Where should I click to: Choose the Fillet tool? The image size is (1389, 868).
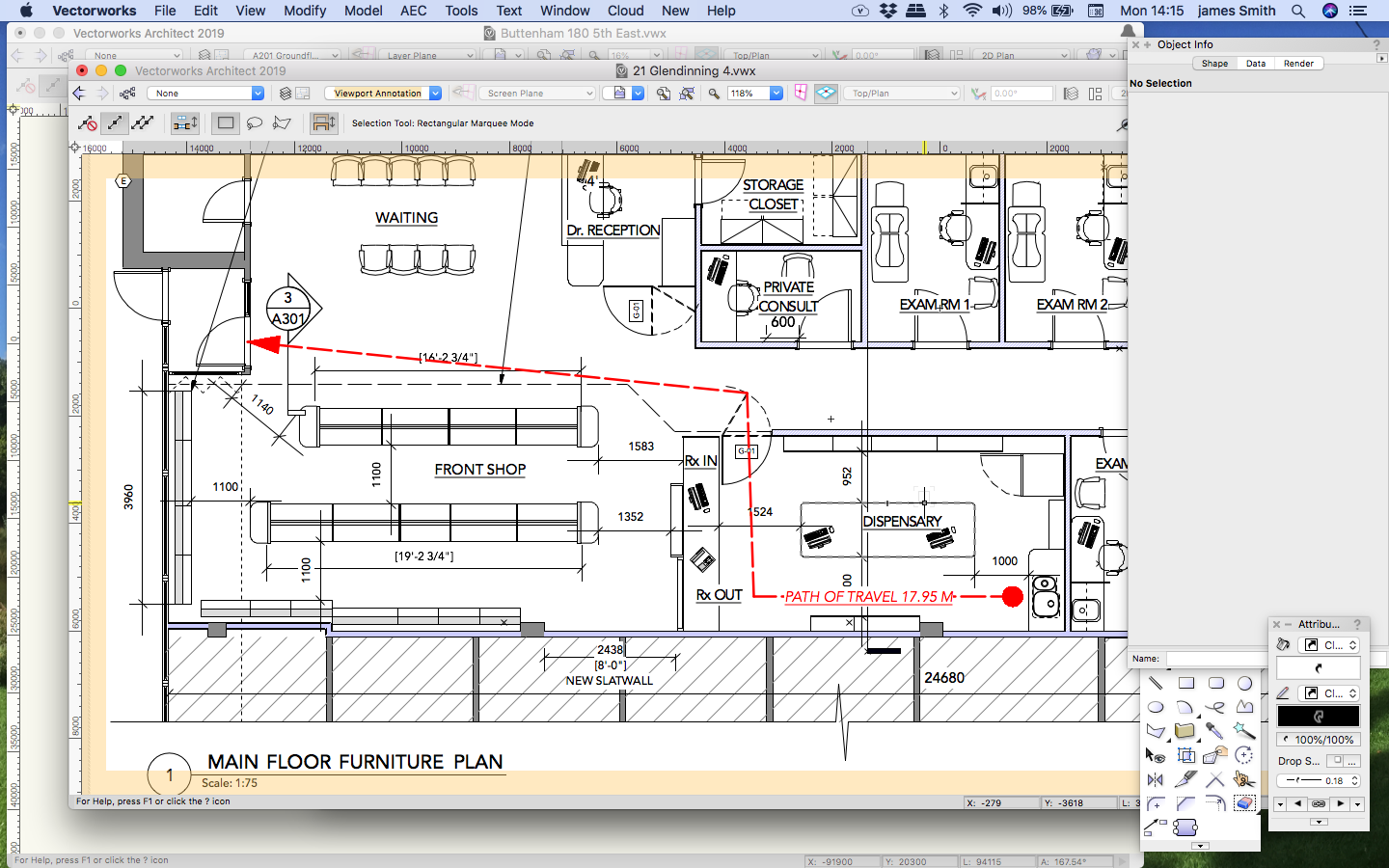pos(1156,803)
